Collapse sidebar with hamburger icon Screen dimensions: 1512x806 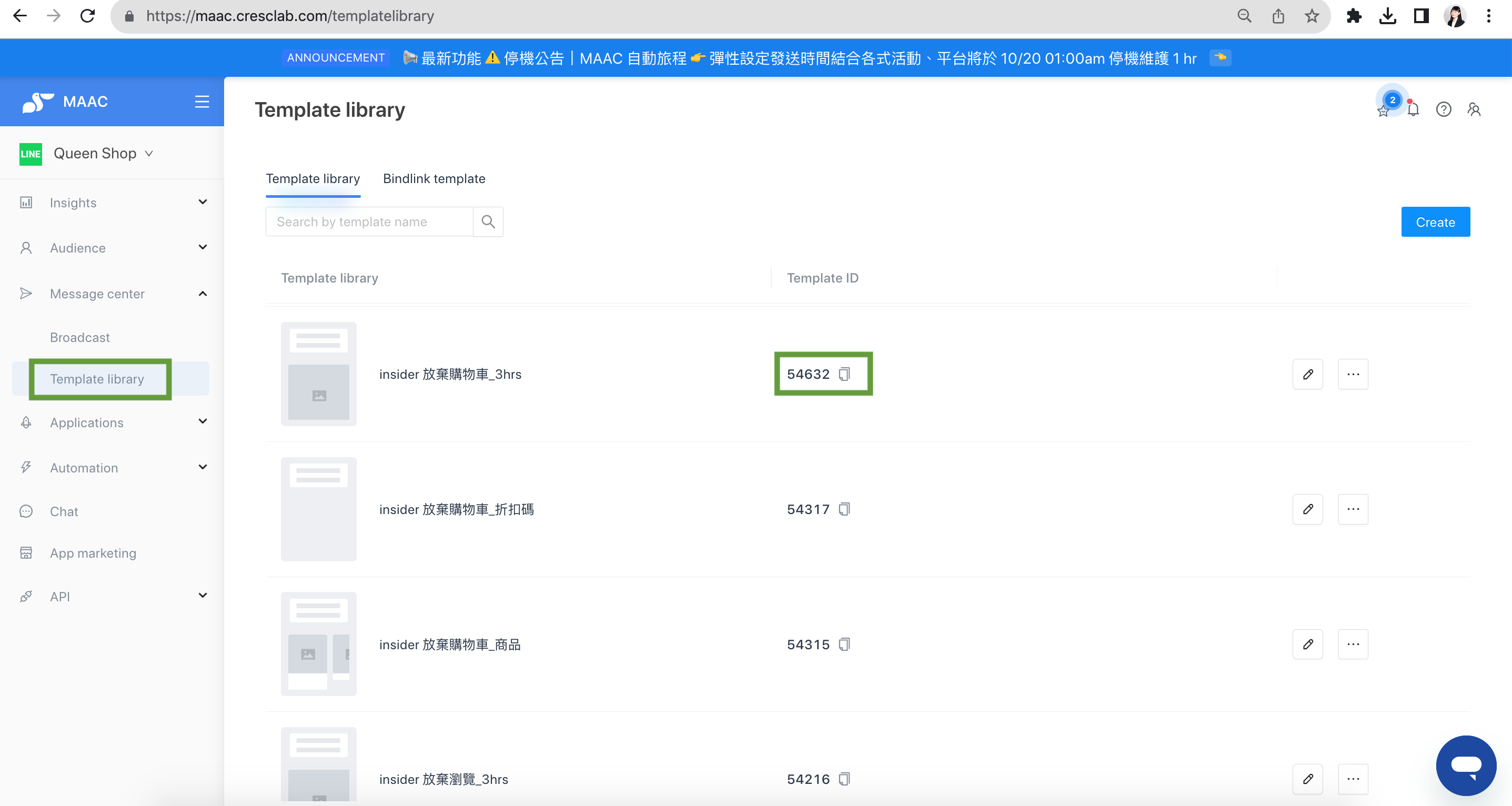pyautogui.click(x=202, y=102)
